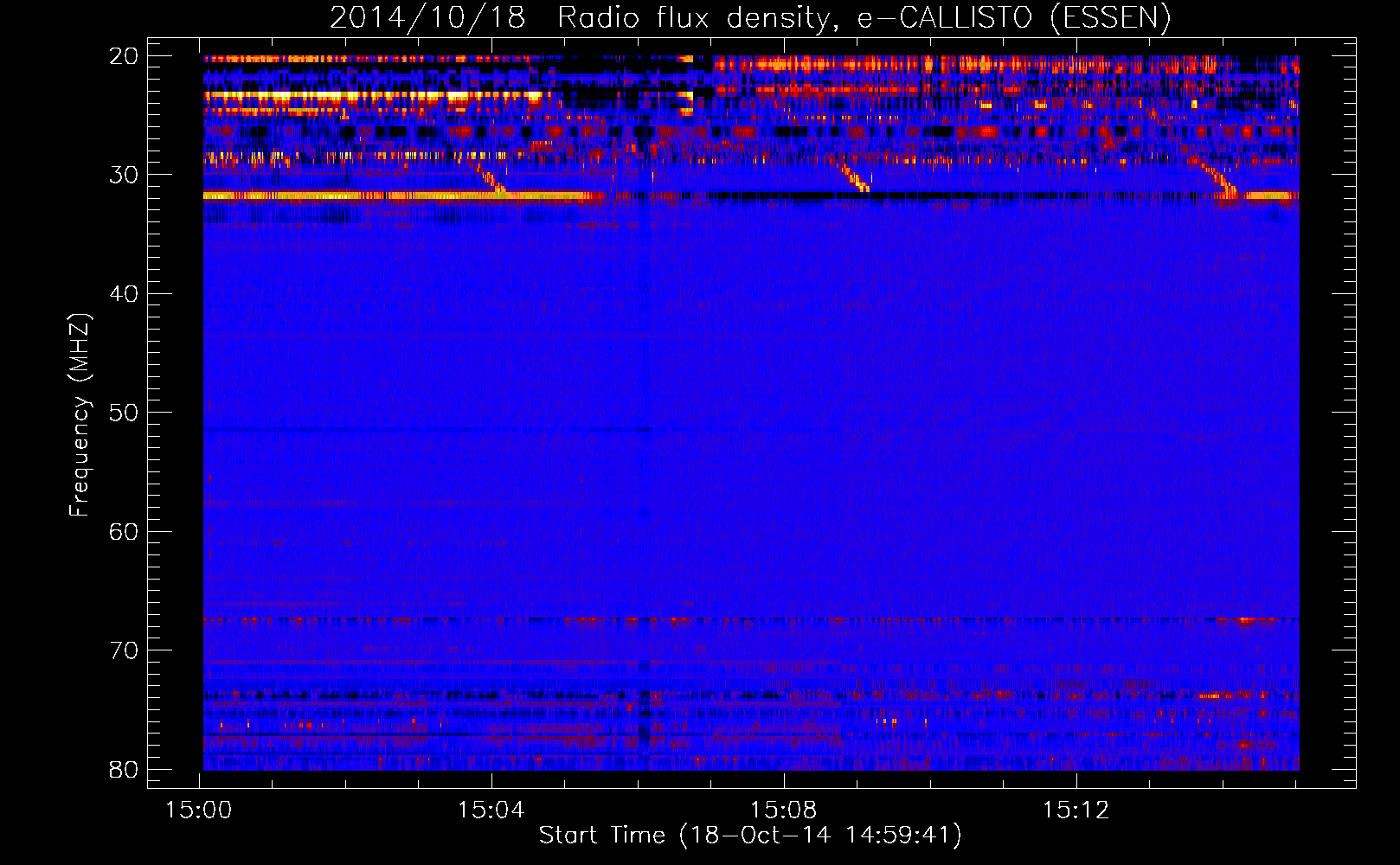Click the 'Start Time (18-Oct-14 14:59:41)' x-axis label
Viewport: 1400px width, 865px height.
click(x=750, y=836)
